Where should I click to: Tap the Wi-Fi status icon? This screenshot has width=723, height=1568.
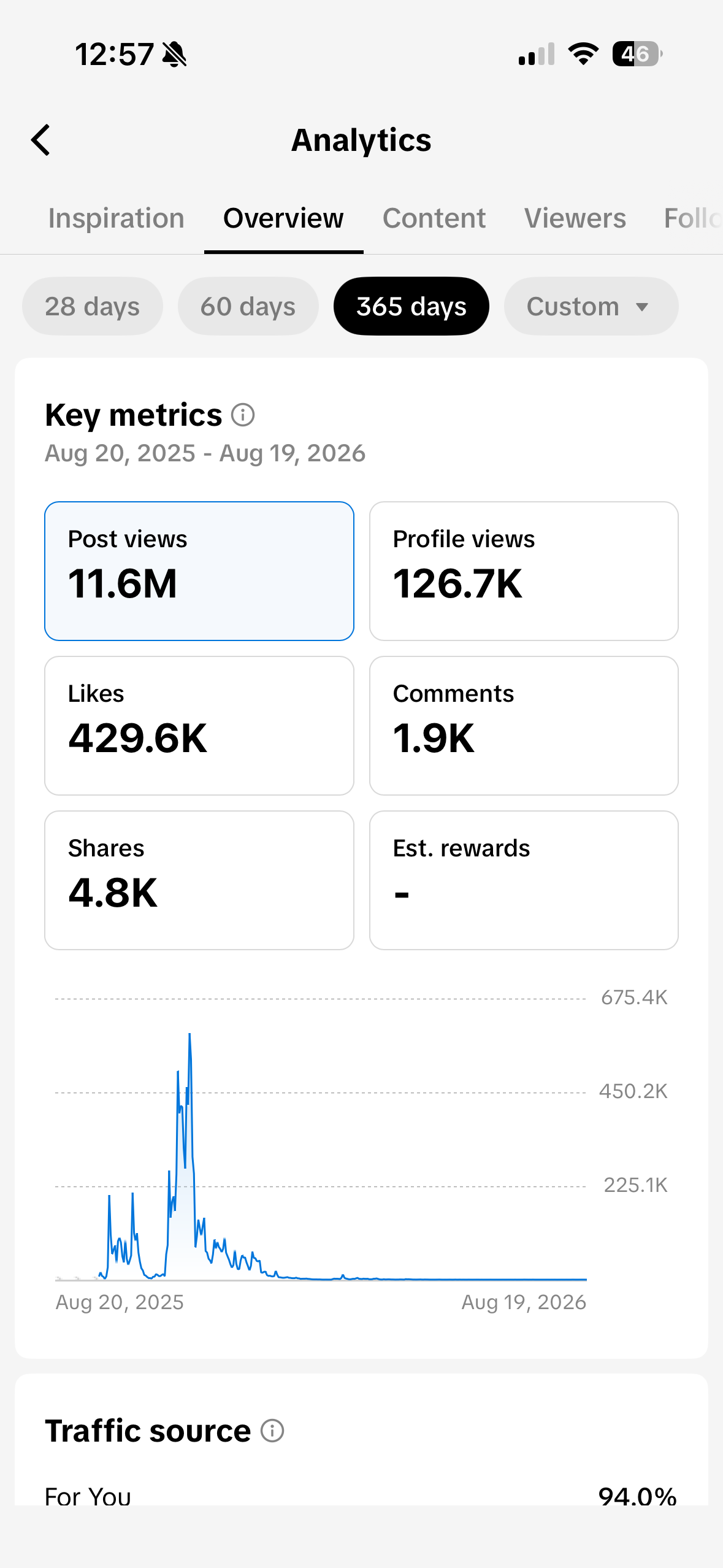pyautogui.click(x=583, y=54)
